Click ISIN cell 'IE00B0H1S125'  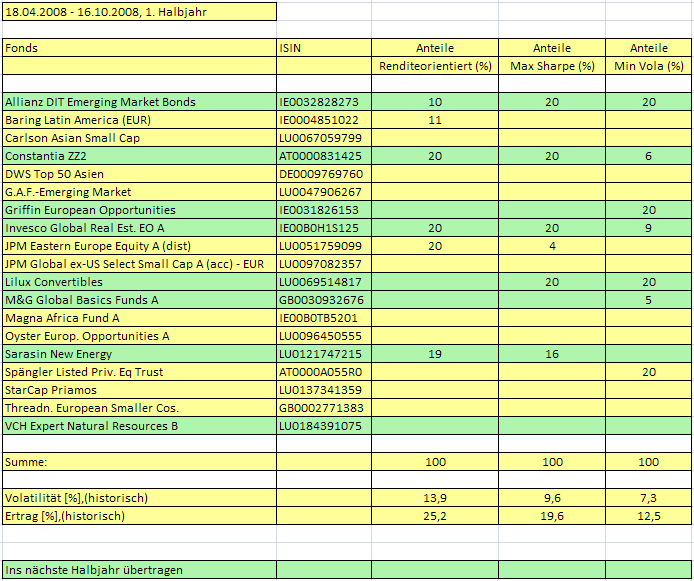pyautogui.click(x=324, y=228)
